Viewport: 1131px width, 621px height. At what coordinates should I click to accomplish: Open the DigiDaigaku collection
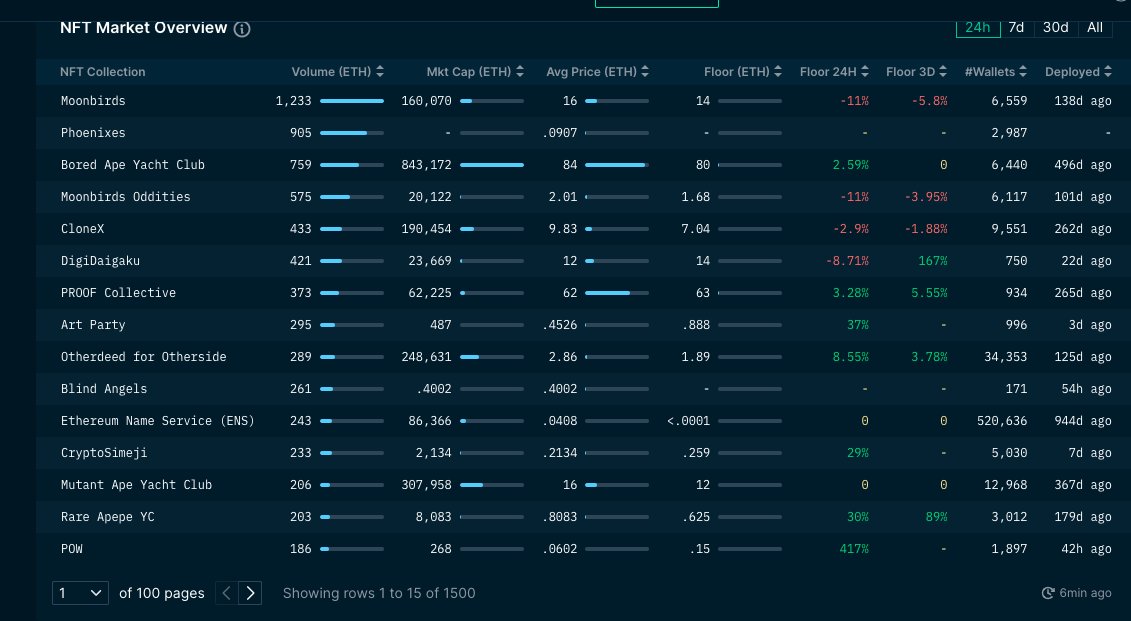(100, 260)
